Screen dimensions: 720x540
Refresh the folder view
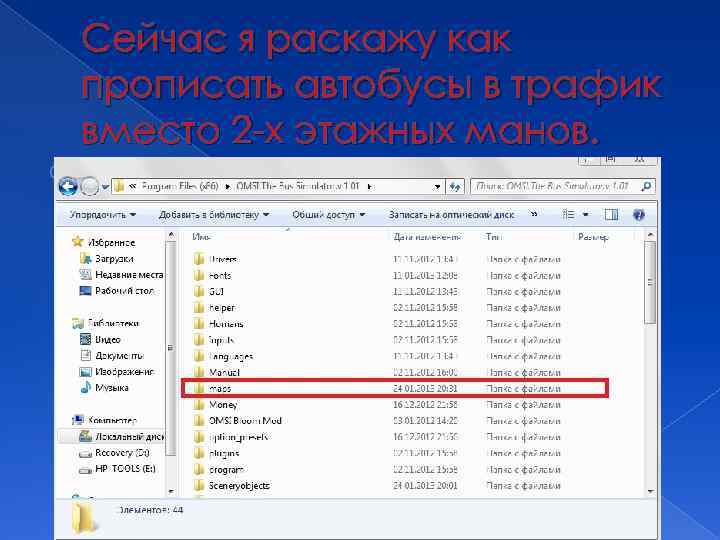(x=455, y=187)
